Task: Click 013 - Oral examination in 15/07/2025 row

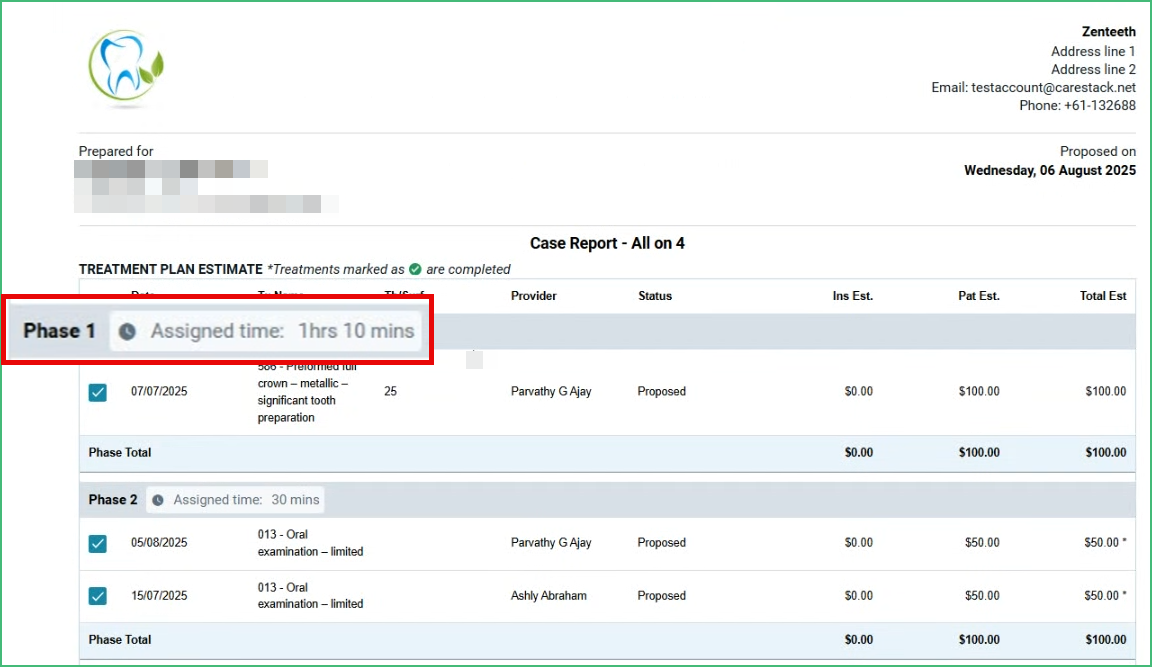Action: 310,596
